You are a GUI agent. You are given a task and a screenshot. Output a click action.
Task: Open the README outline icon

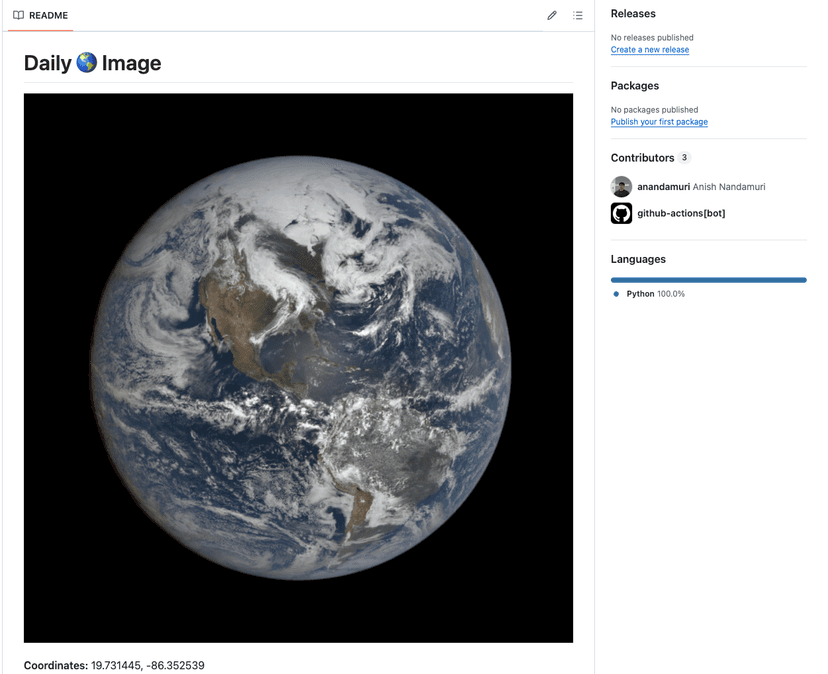(578, 15)
